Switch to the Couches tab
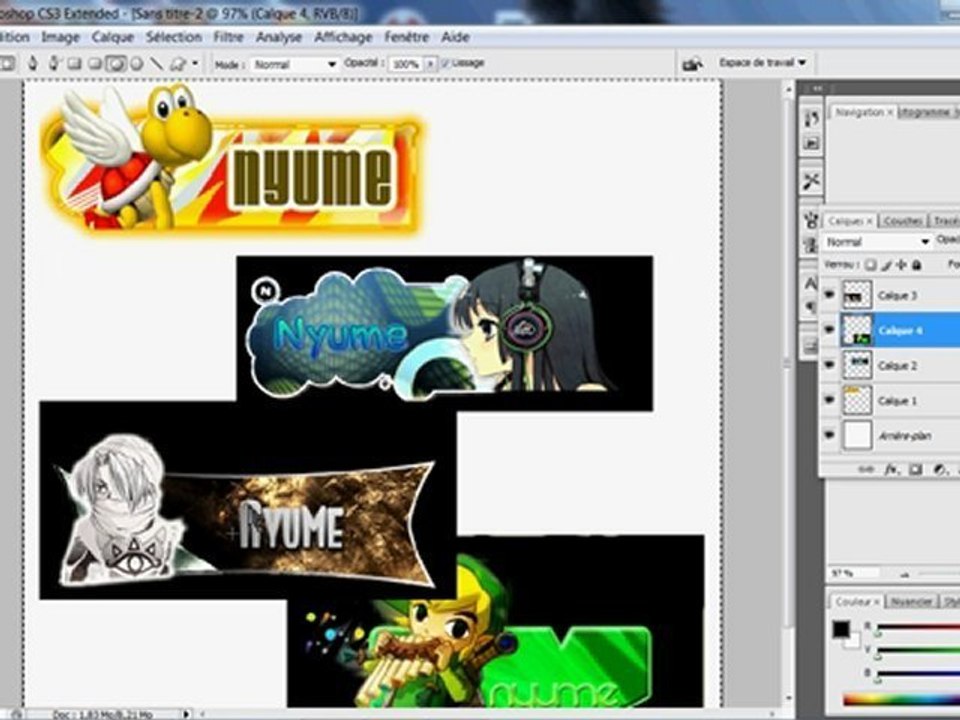The height and width of the screenshot is (720, 960). [902, 221]
